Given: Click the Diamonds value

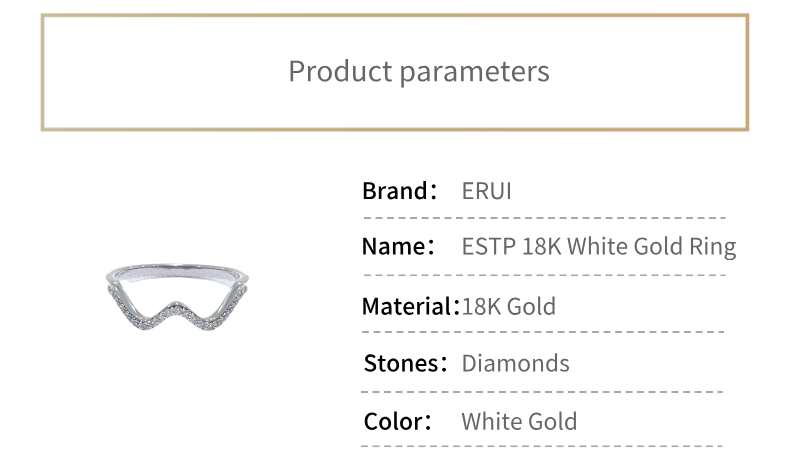Looking at the screenshot, I should tap(515, 363).
